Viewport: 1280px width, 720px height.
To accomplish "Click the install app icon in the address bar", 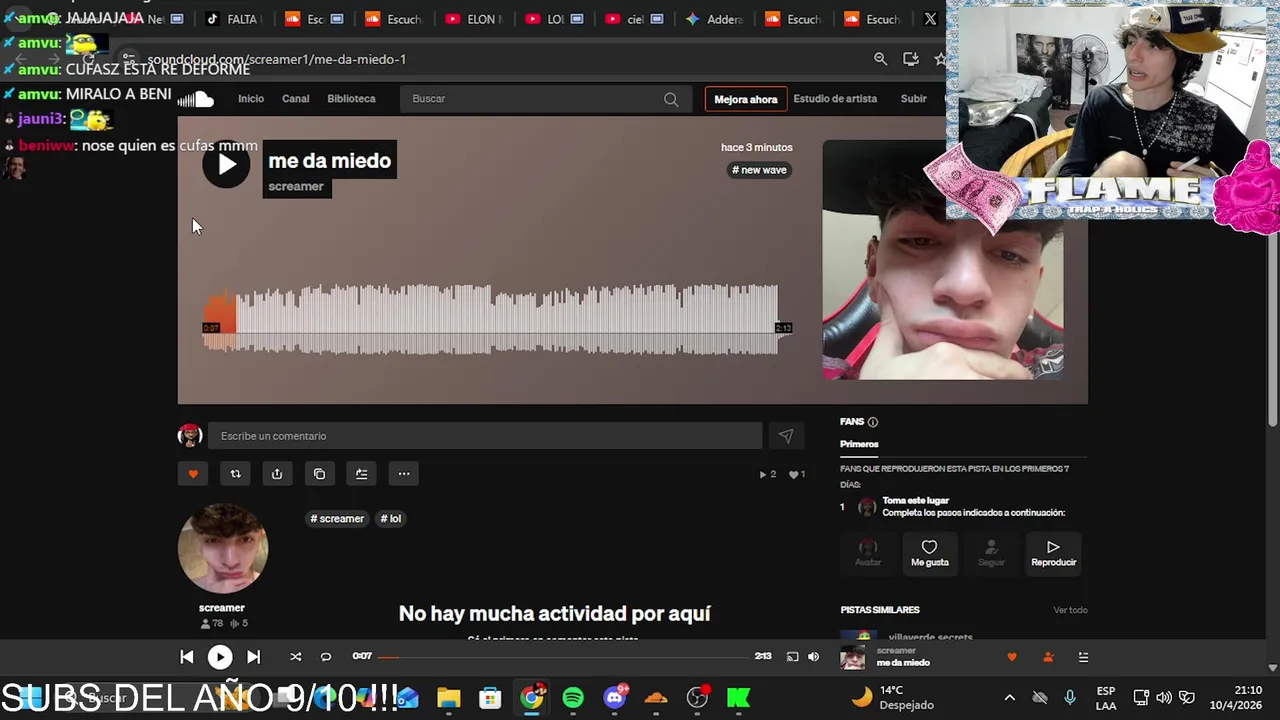I will 910,59.
